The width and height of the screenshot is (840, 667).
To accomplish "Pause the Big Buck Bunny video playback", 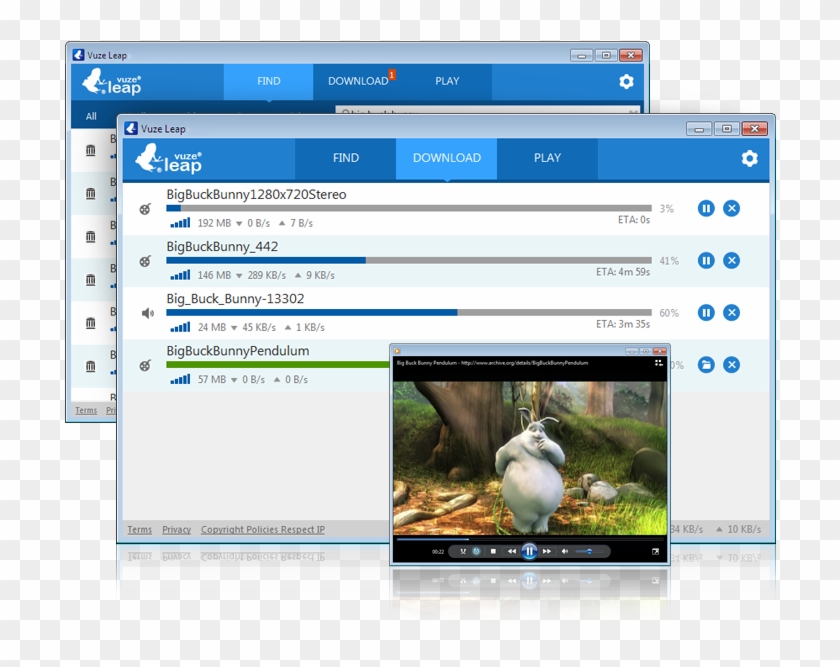I will [529, 551].
